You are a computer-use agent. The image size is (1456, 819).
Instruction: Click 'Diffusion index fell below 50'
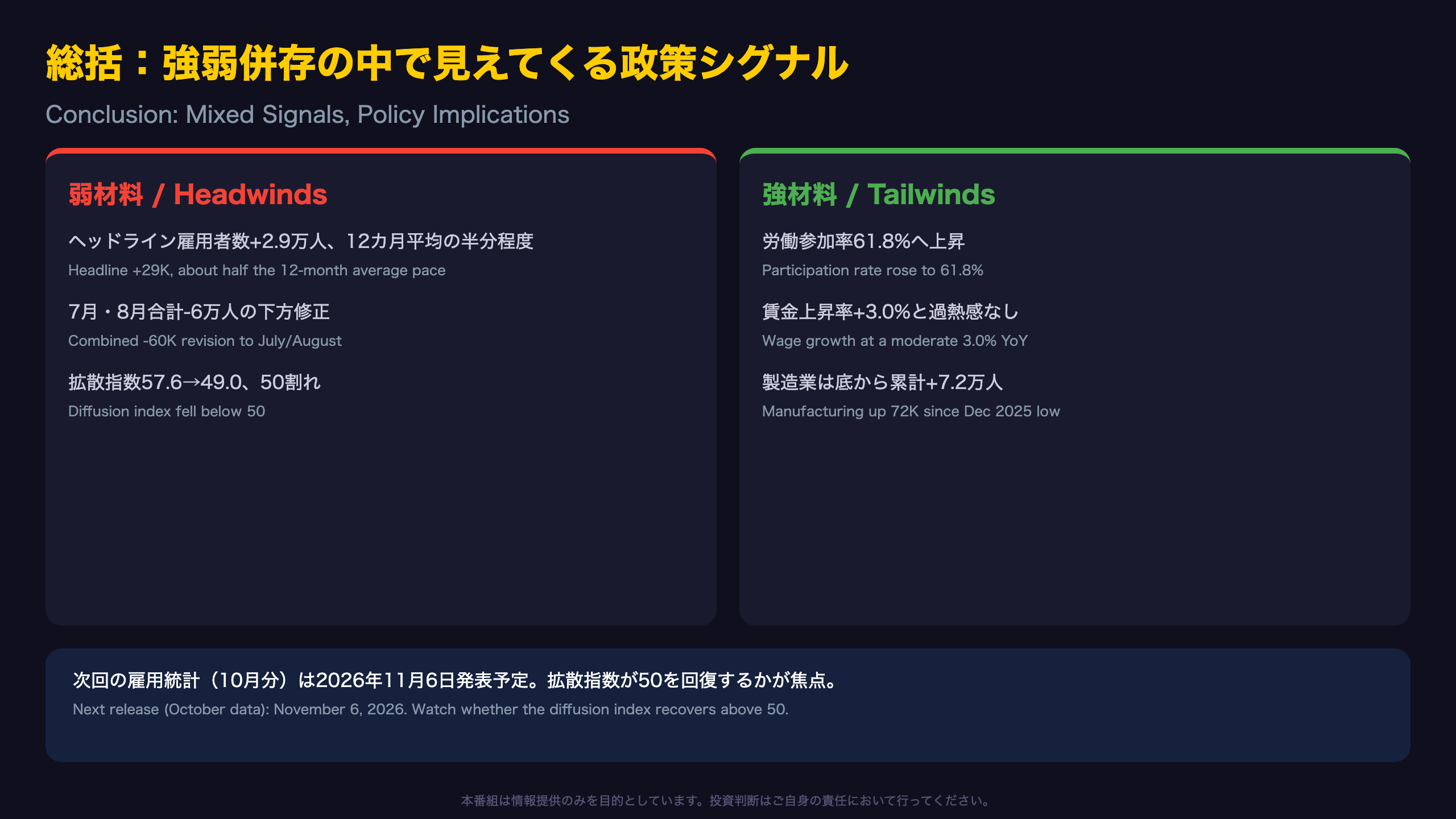click(167, 411)
